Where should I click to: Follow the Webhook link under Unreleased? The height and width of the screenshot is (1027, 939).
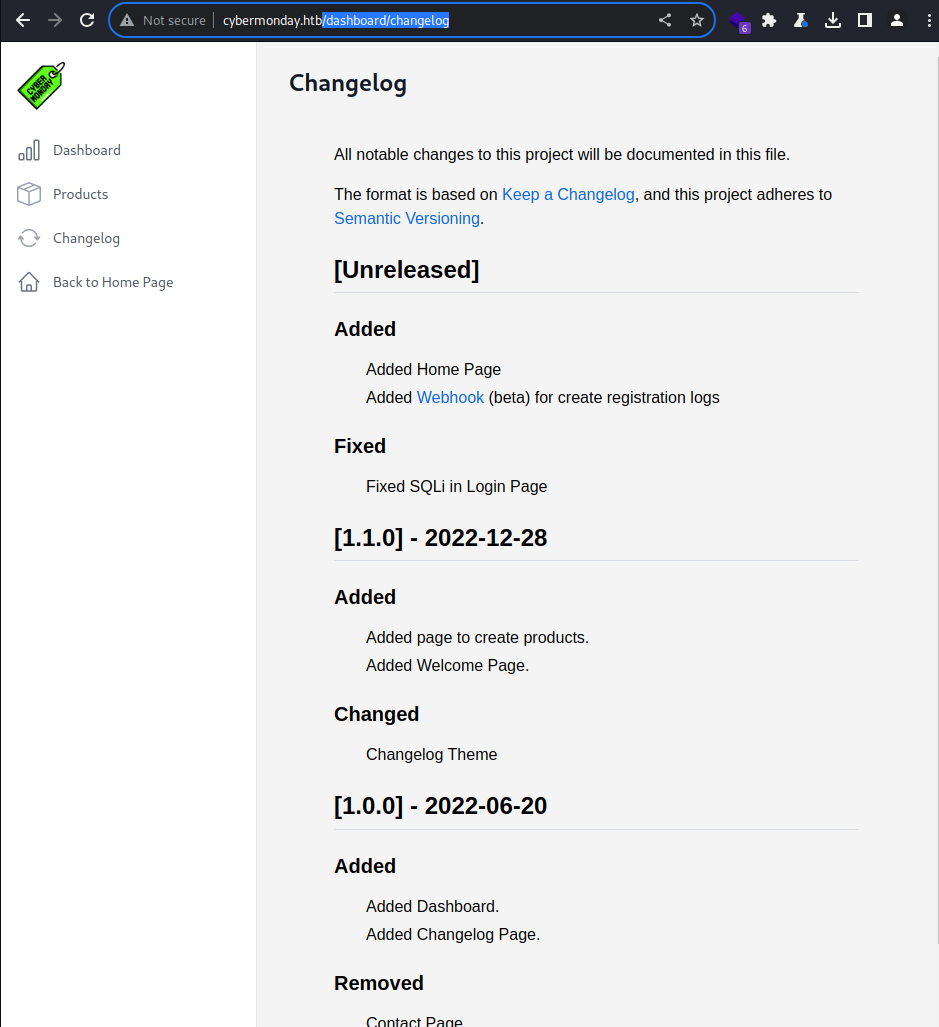point(450,398)
